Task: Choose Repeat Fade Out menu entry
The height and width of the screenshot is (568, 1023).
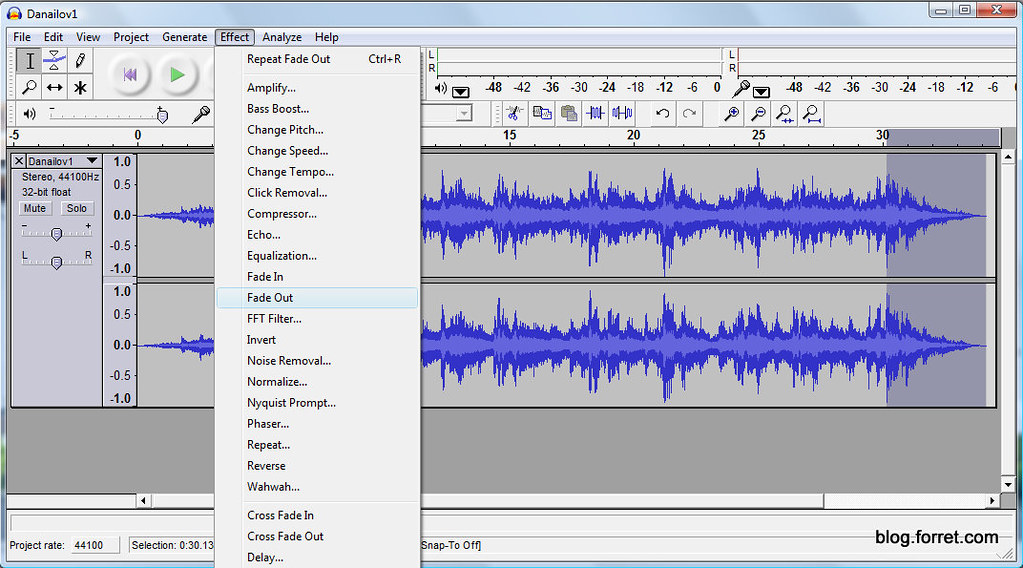Action: pyautogui.click(x=317, y=59)
